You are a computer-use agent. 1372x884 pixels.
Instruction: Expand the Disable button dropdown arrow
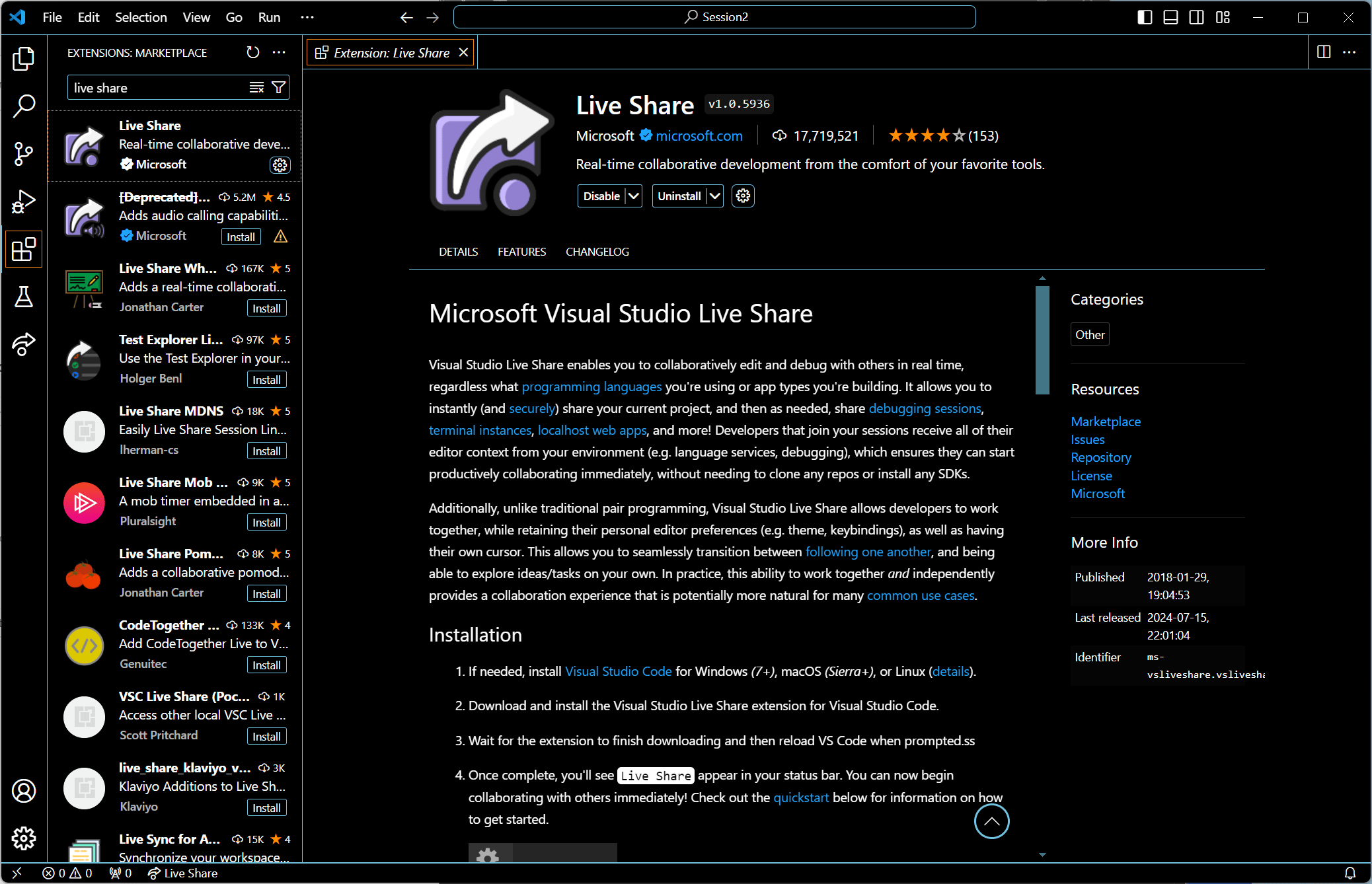633,196
